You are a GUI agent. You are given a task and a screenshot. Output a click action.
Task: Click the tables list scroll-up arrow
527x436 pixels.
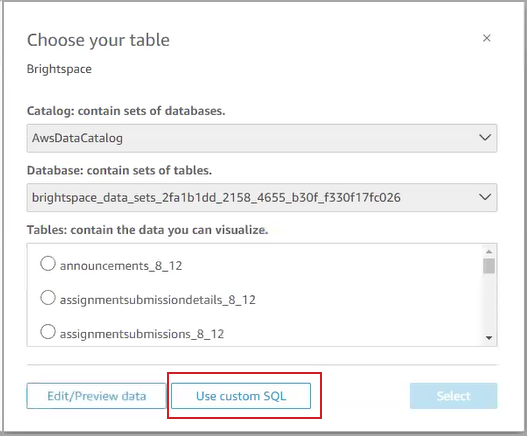pyautogui.click(x=489, y=251)
